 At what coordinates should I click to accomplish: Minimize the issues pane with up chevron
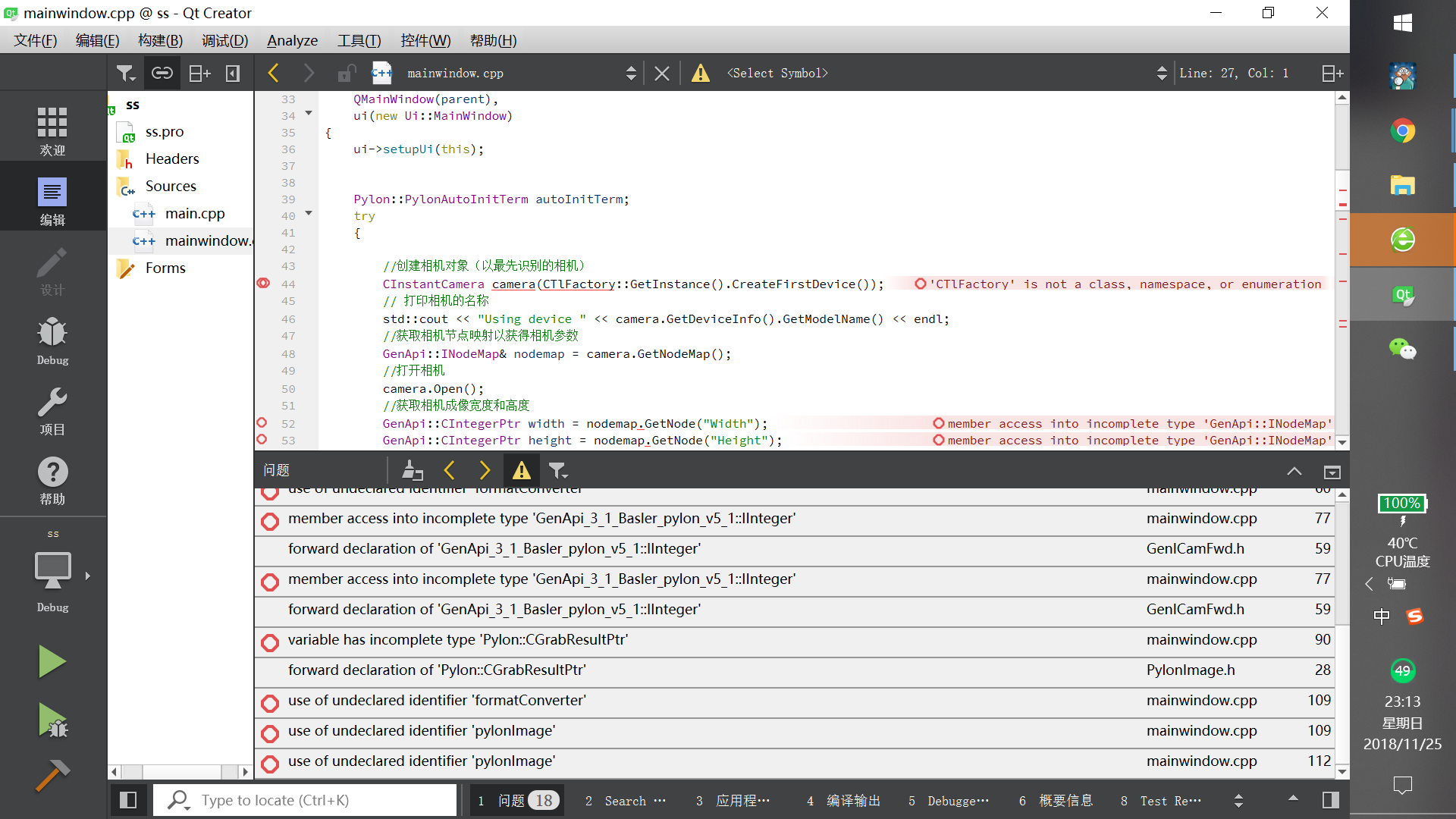[x=1294, y=471]
